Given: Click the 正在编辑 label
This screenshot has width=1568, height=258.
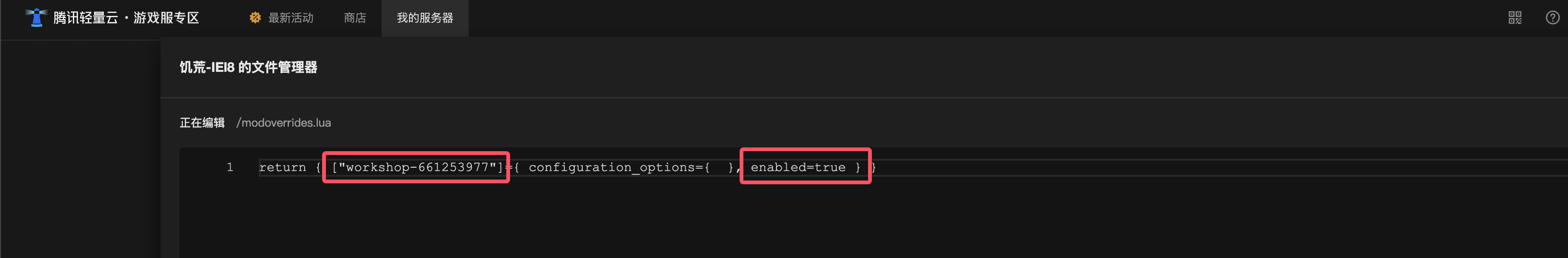Looking at the screenshot, I should tap(202, 123).
